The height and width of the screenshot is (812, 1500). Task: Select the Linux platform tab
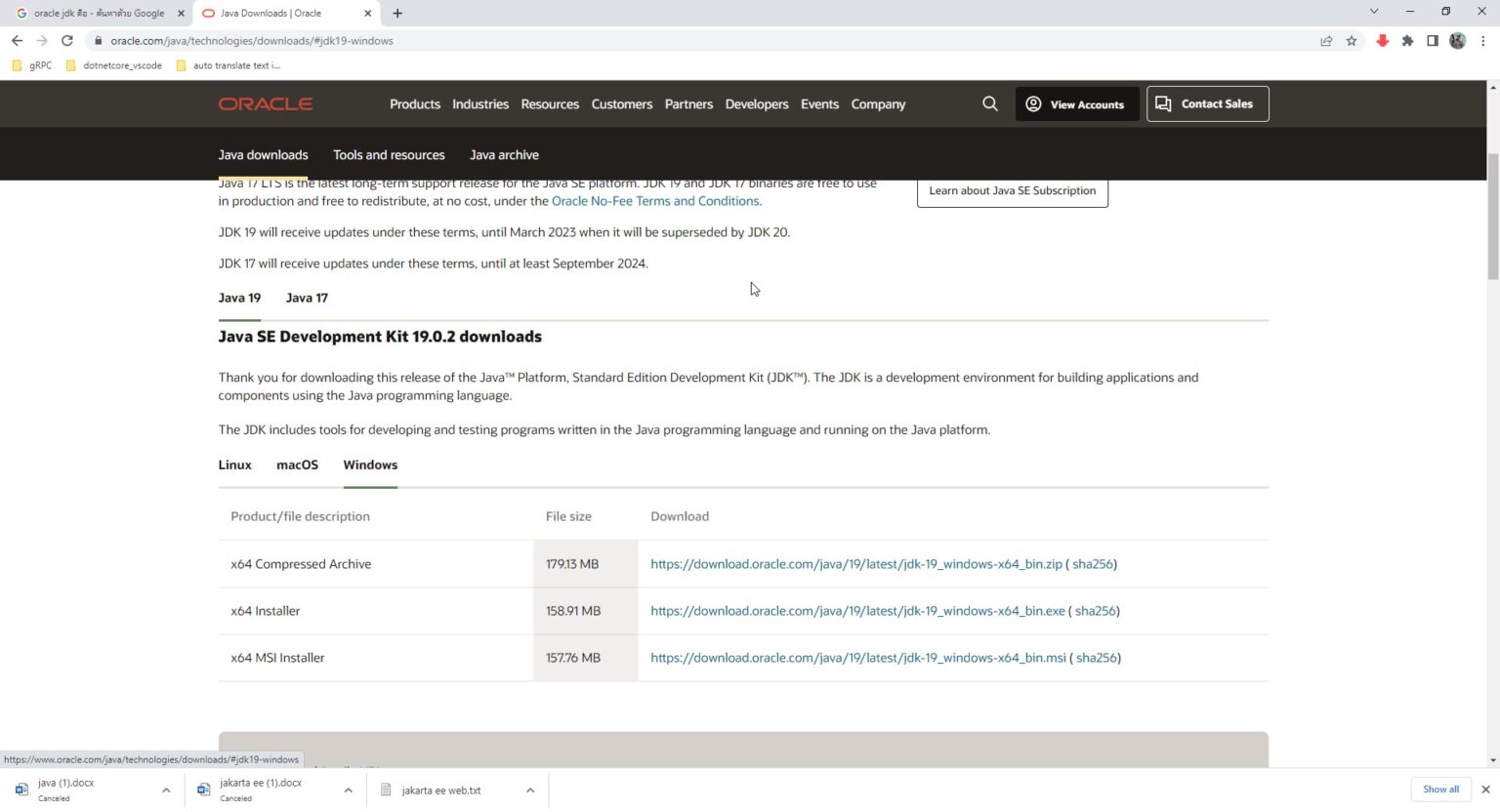(x=235, y=466)
